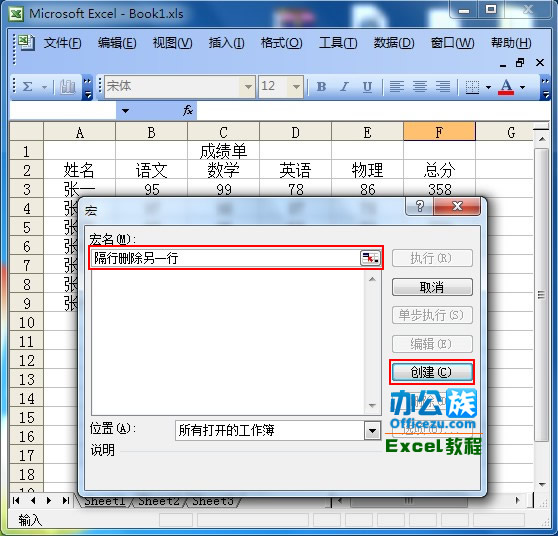Click the cell with value 358
Viewport: 558px width, 536px height.
click(x=439, y=189)
